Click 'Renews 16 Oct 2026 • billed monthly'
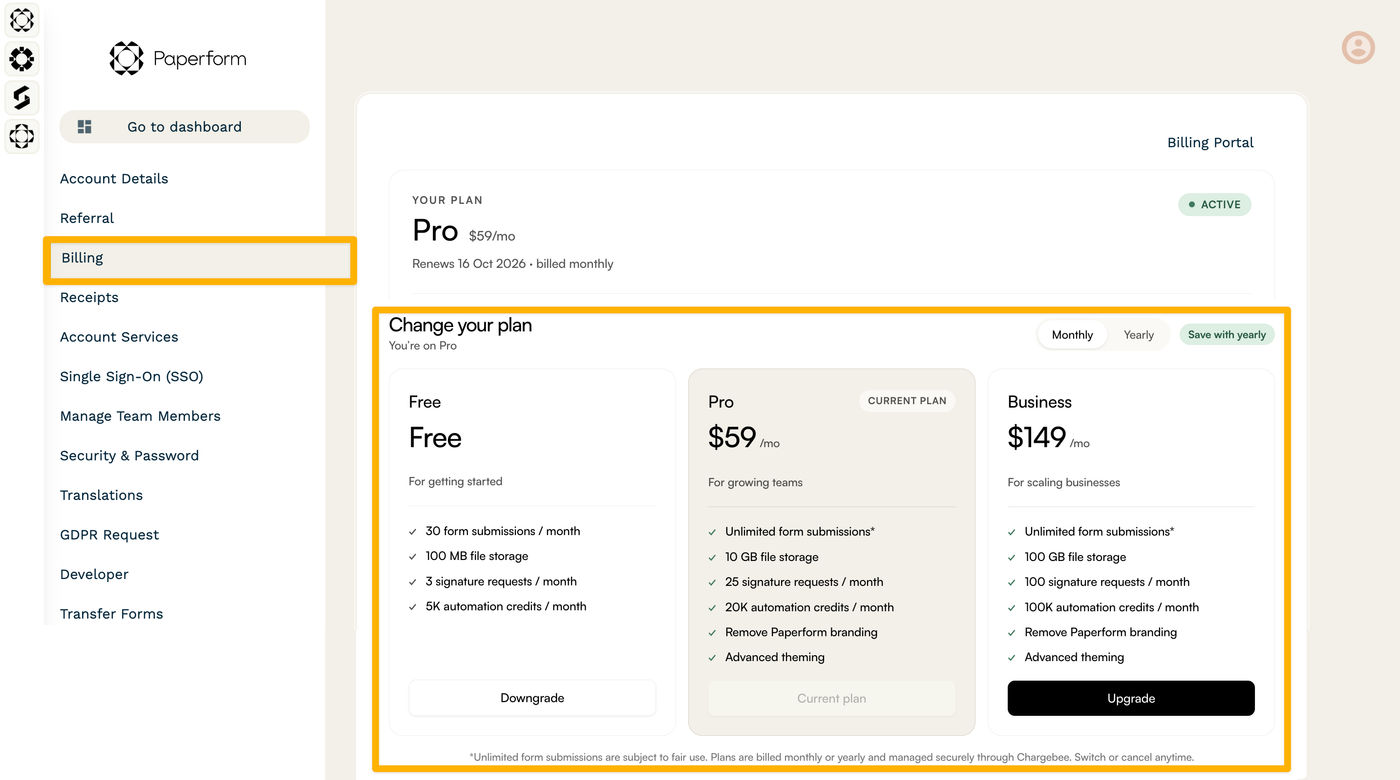1400x780 pixels. (513, 264)
